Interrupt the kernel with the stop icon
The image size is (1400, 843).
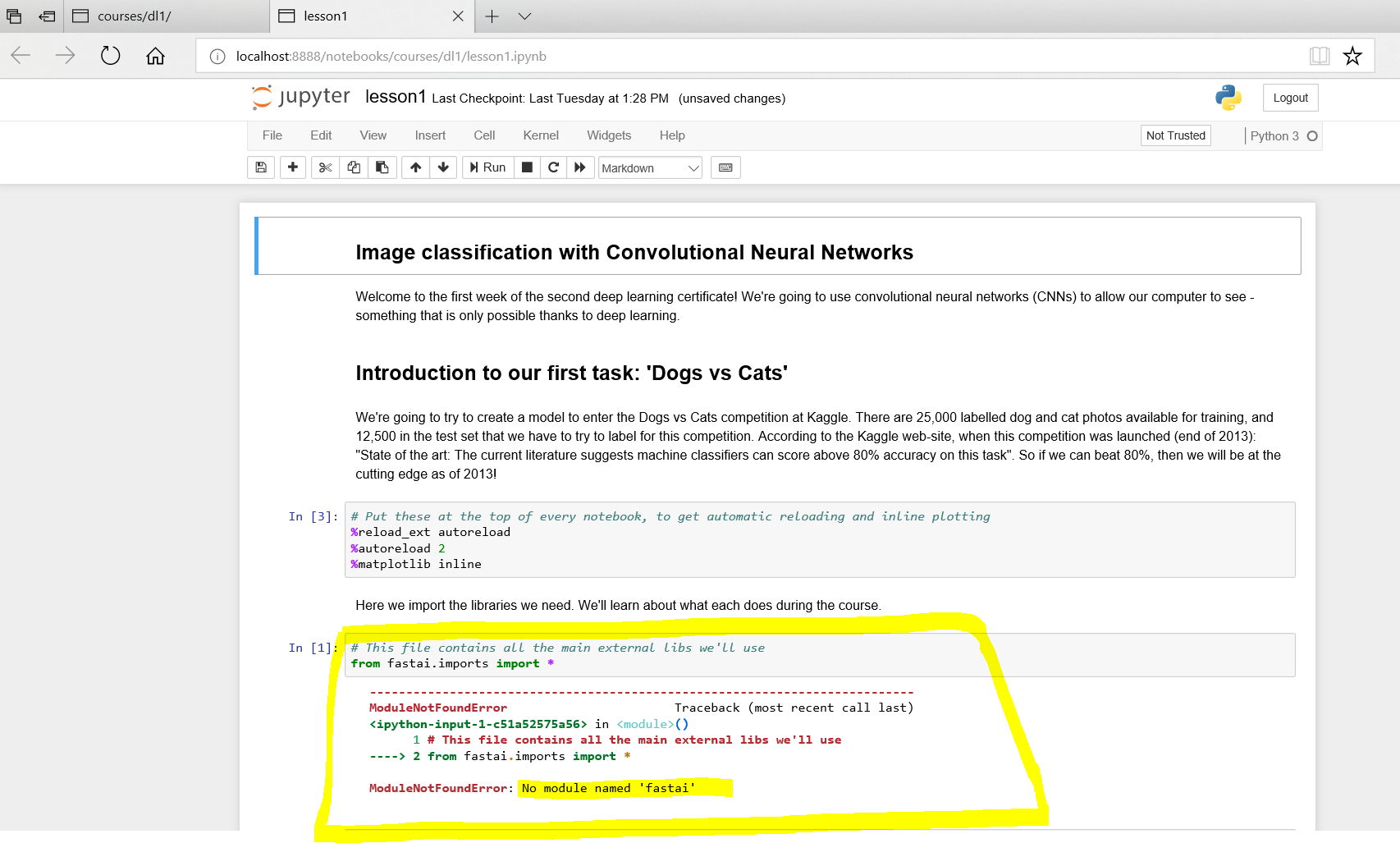point(527,167)
